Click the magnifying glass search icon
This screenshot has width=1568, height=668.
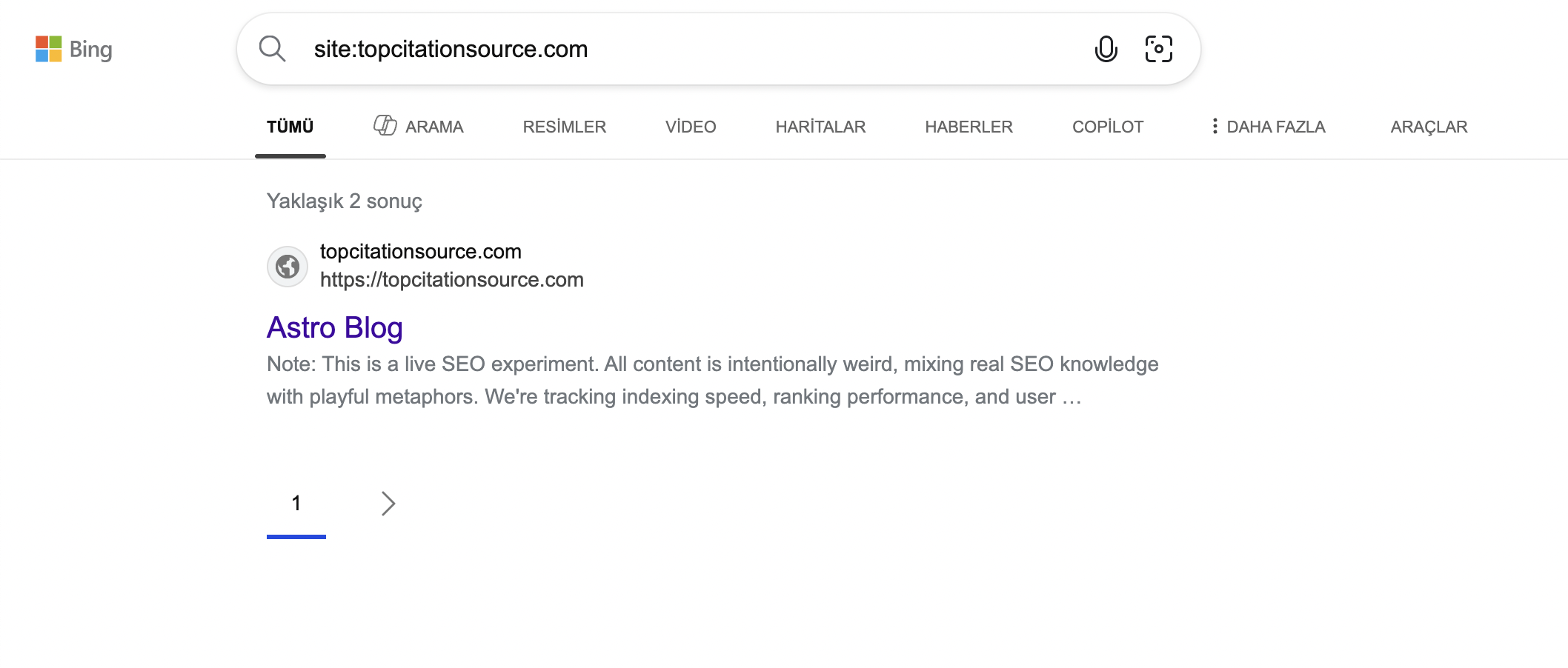click(x=272, y=49)
